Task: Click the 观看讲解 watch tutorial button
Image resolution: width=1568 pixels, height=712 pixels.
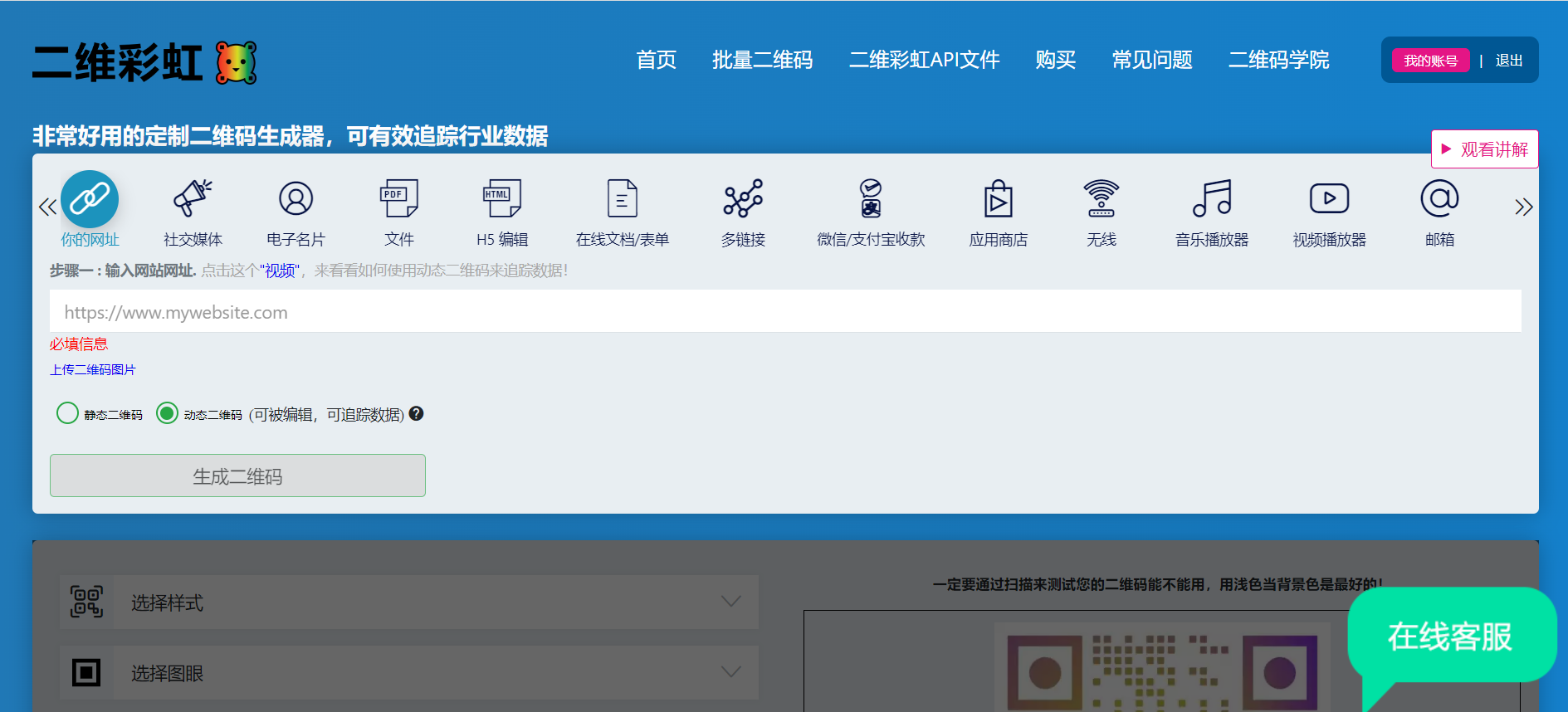Action: coord(1484,149)
